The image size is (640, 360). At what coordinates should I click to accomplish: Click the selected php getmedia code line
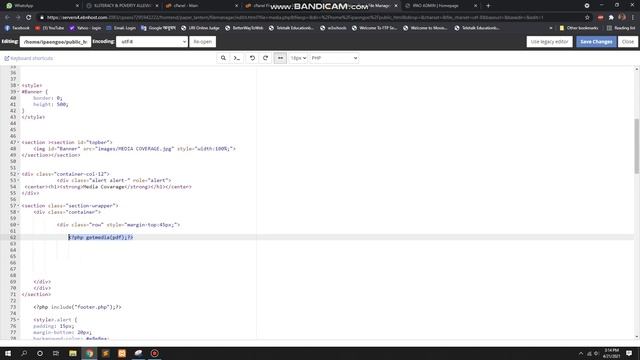click(x=101, y=237)
